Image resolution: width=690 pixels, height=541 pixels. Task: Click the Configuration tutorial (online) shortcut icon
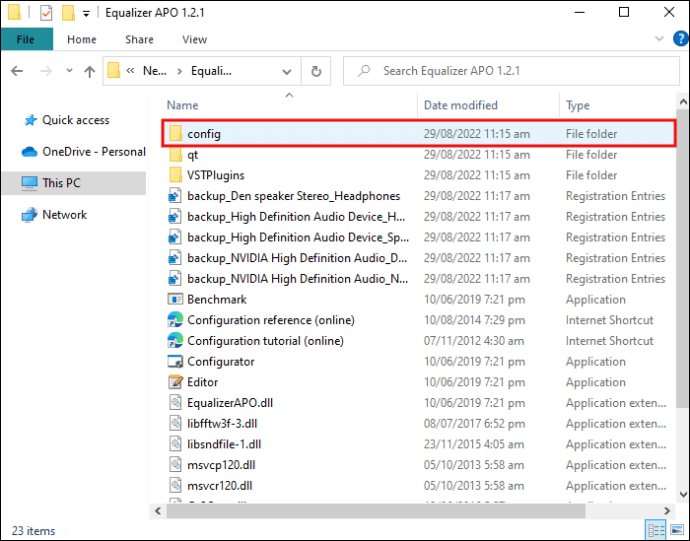pos(175,341)
